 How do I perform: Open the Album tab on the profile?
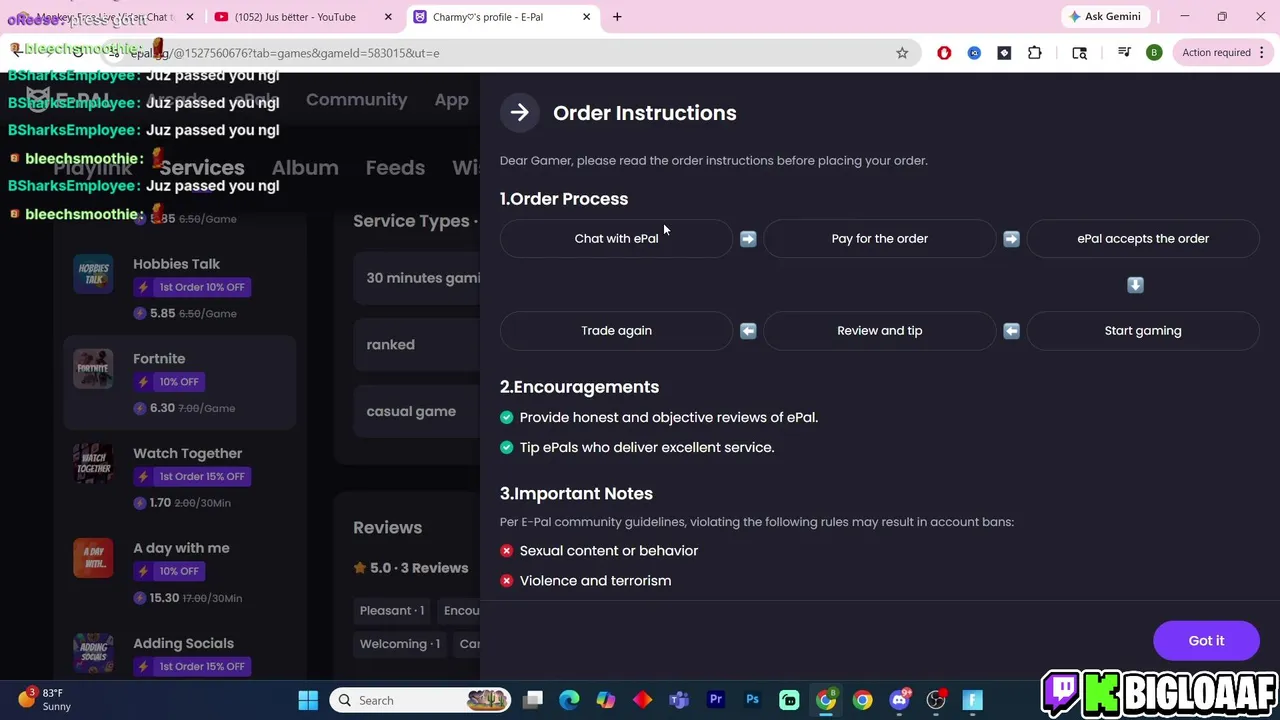[305, 168]
